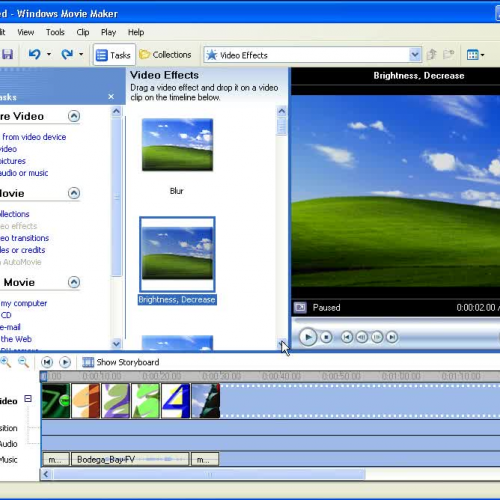
Task: Open the Tools menu
Action: point(55,32)
